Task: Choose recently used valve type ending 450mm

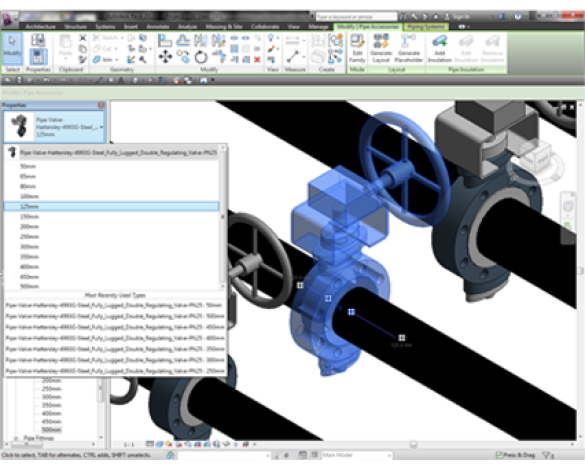Action: pos(115,327)
